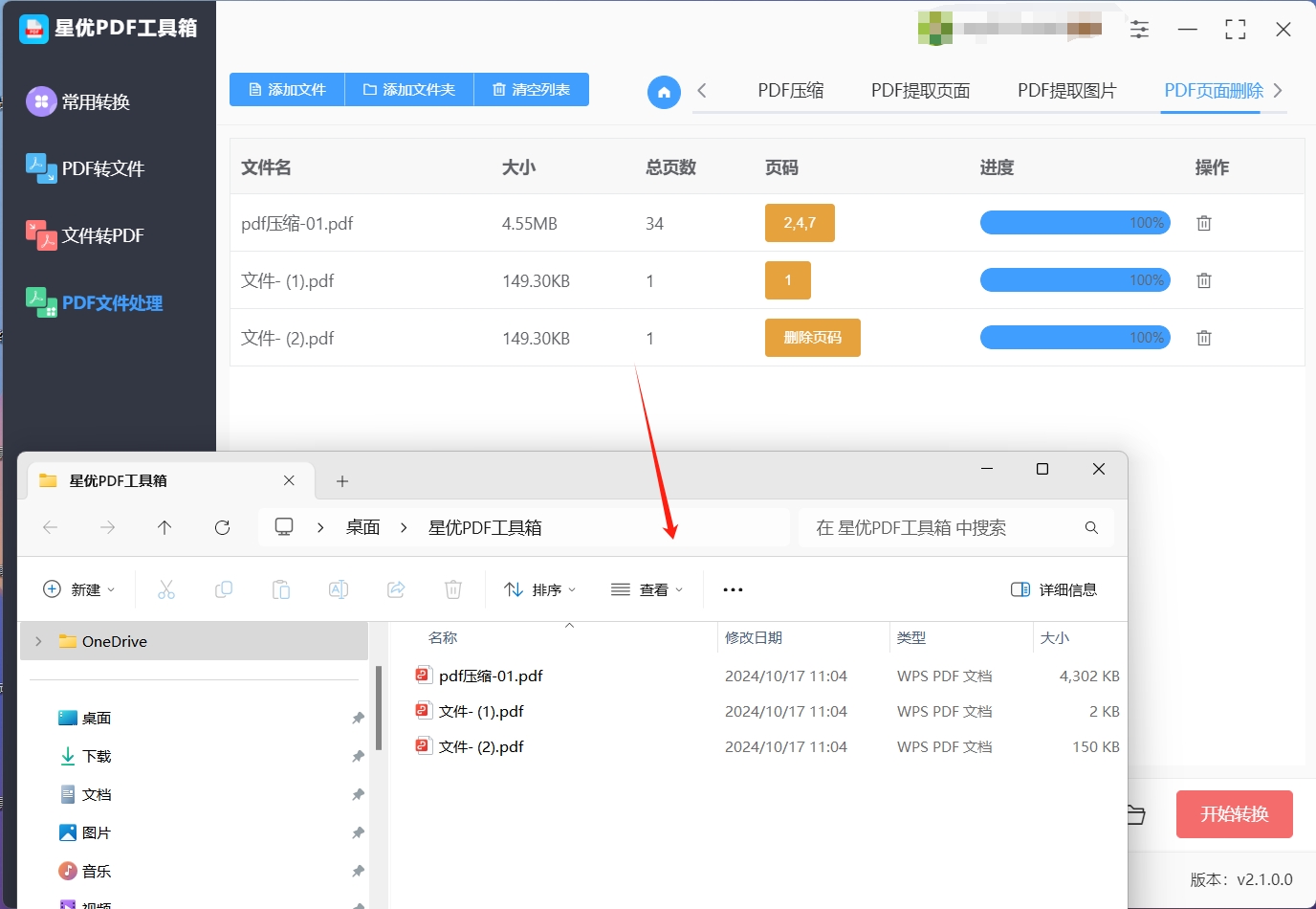
Task: Click 删除页码 button for 文件- (2).pdf
Action: click(x=813, y=338)
